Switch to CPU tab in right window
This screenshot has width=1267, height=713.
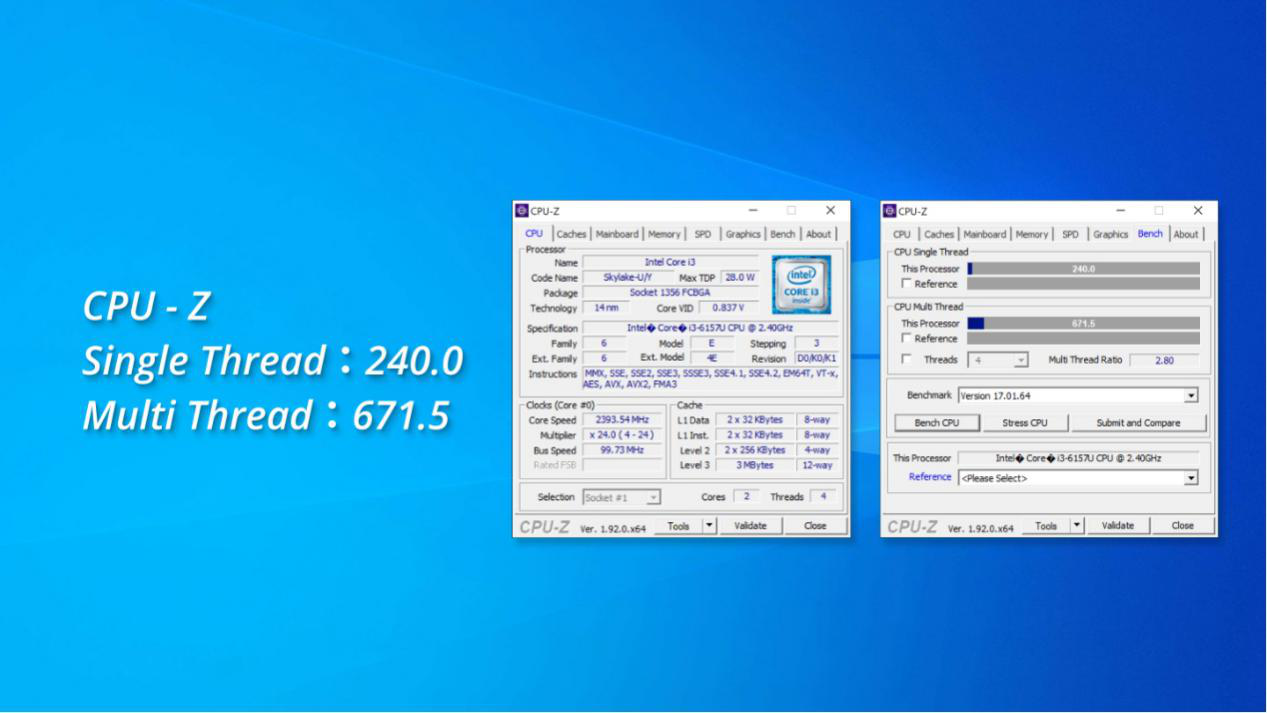tap(902, 234)
